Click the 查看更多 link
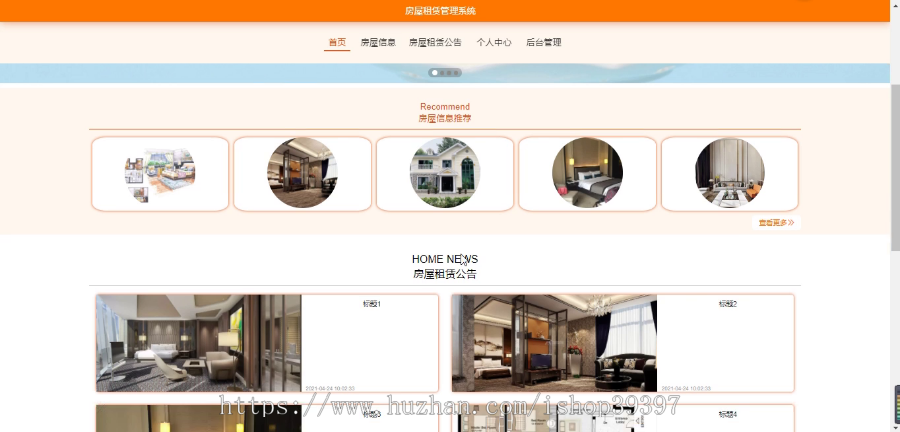Screen dimensions: 900x432 click(x=776, y=223)
